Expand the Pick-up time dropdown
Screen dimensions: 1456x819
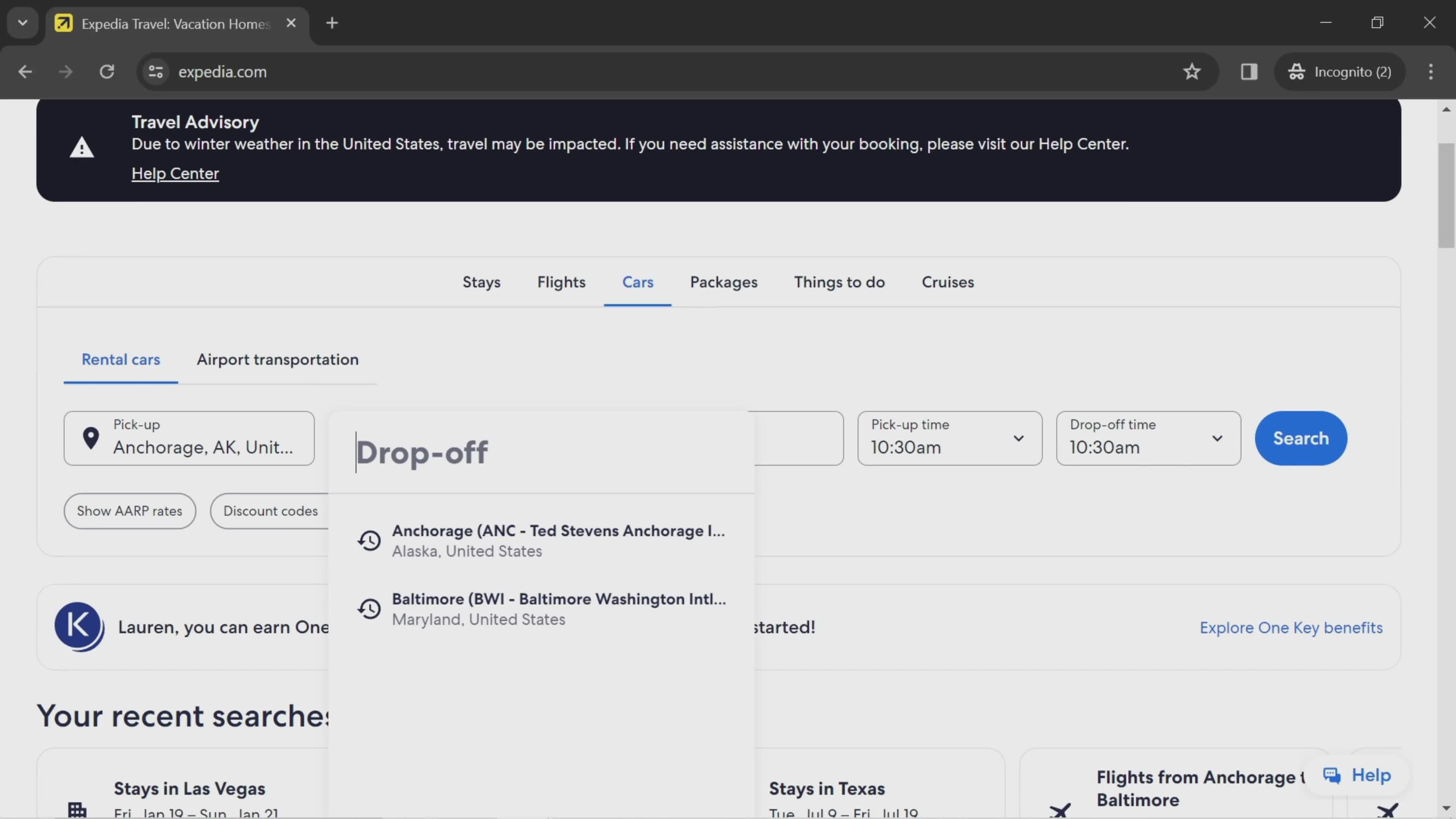(x=949, y=438)
